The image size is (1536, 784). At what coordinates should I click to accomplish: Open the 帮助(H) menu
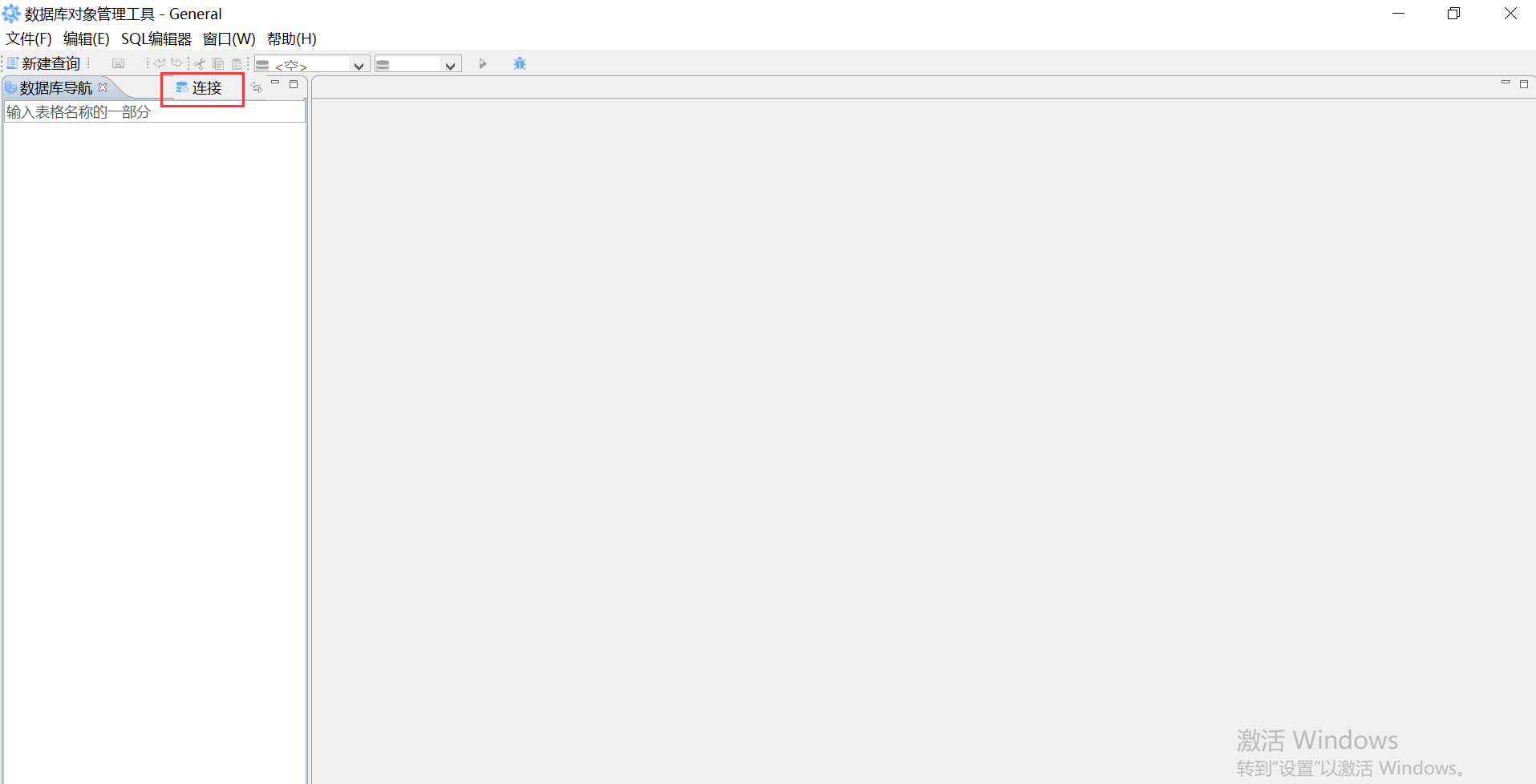(x=292, y=38)
